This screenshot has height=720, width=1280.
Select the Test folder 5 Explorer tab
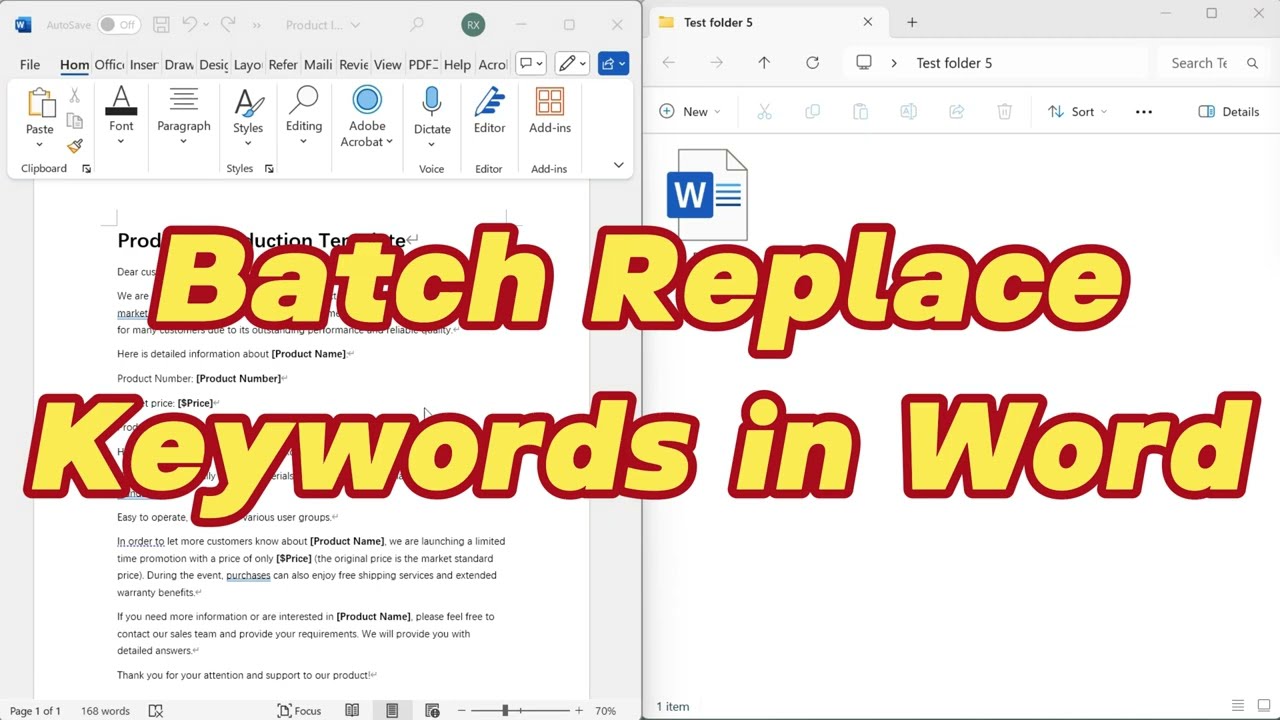tap(767, 22)
